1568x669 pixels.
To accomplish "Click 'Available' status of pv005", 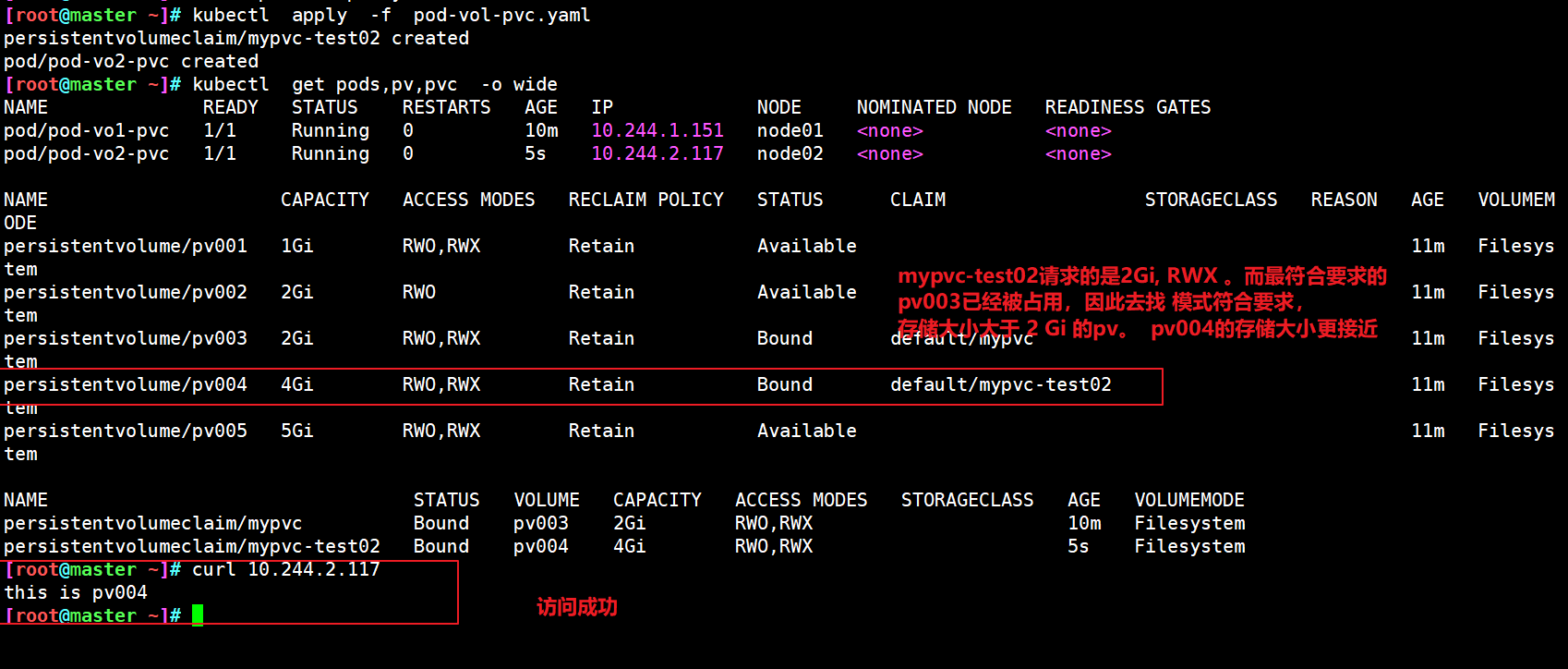I will pyautogui.click(x=807, y=431).
